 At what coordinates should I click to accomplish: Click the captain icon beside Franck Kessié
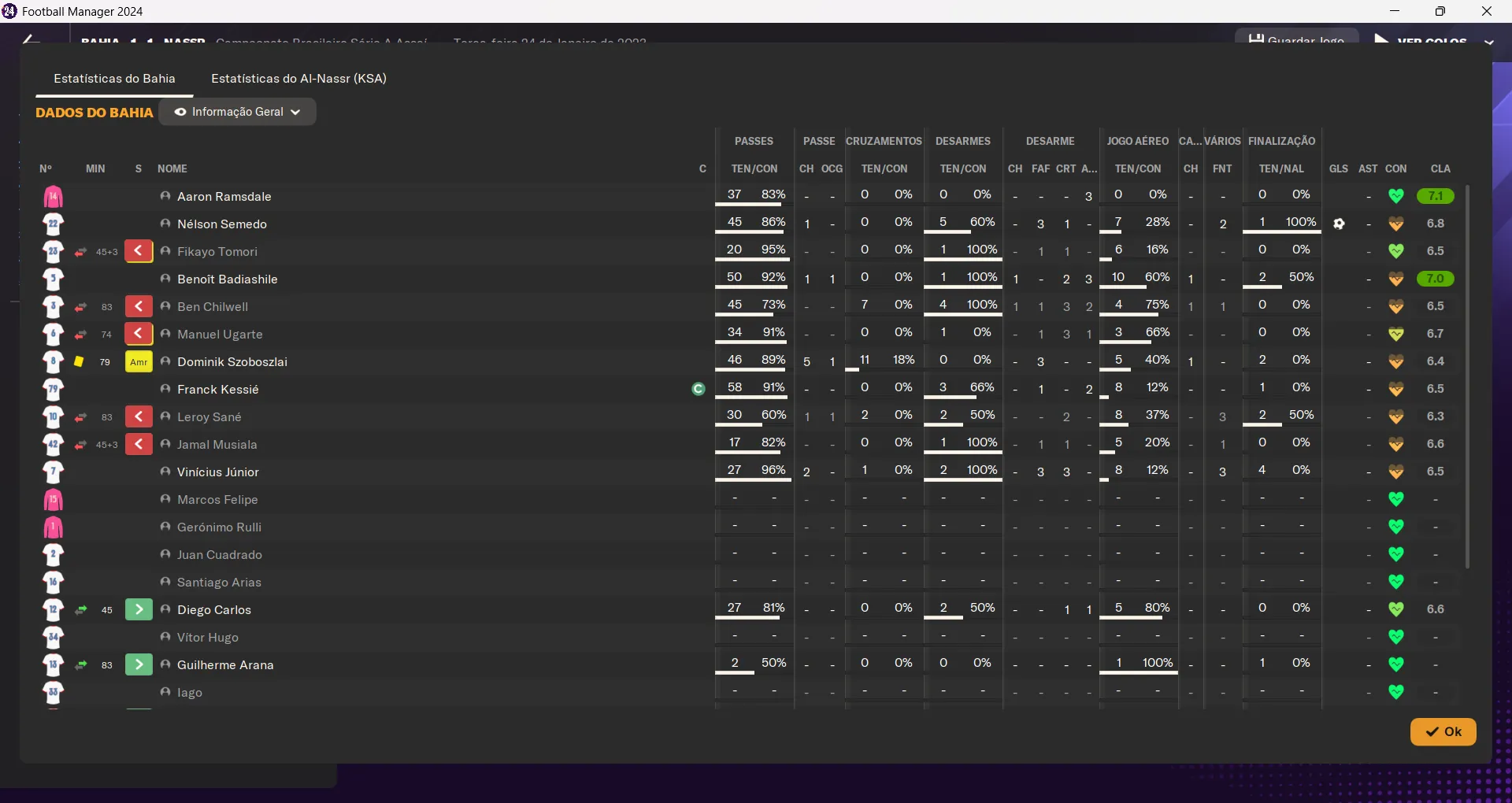(x=699, y=389)
